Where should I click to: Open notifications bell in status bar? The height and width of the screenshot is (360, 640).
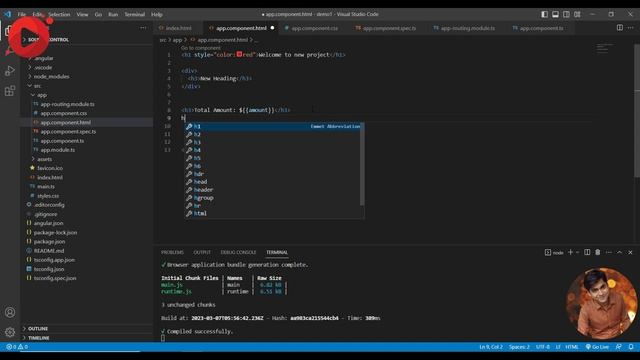[631, 347]
